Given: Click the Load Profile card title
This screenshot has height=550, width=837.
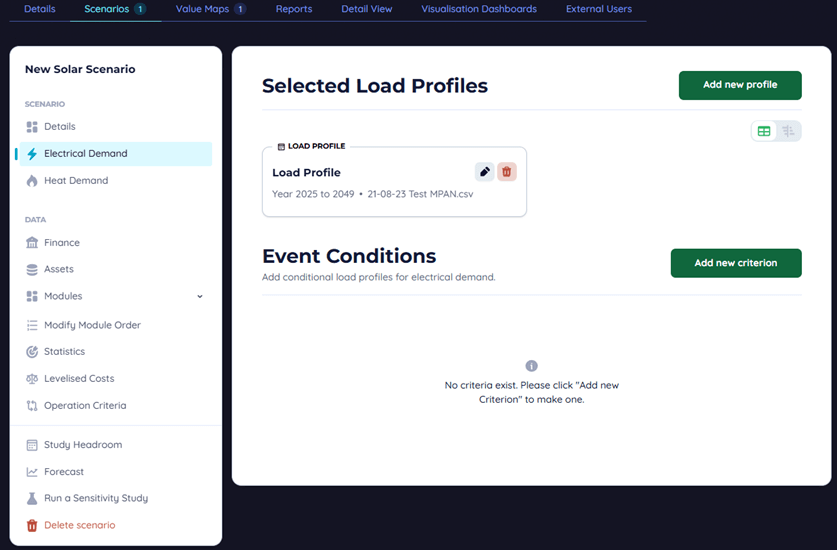Looking at the screenshot, I should pyautogui.click(x=306, y=172).
